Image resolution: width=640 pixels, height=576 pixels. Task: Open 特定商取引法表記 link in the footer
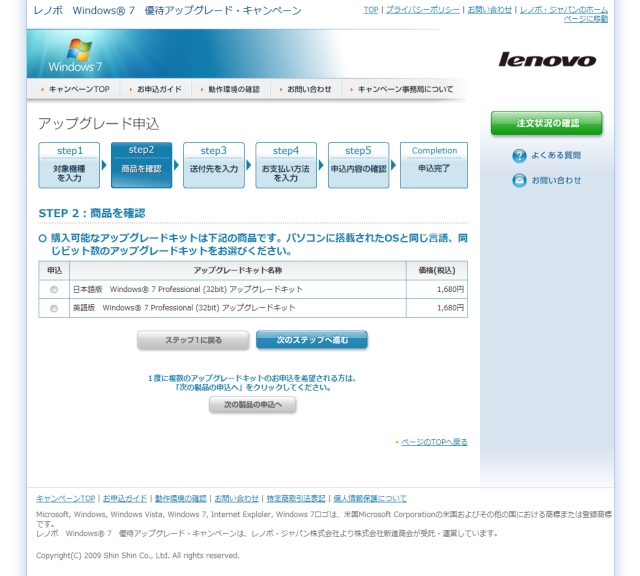296,498
